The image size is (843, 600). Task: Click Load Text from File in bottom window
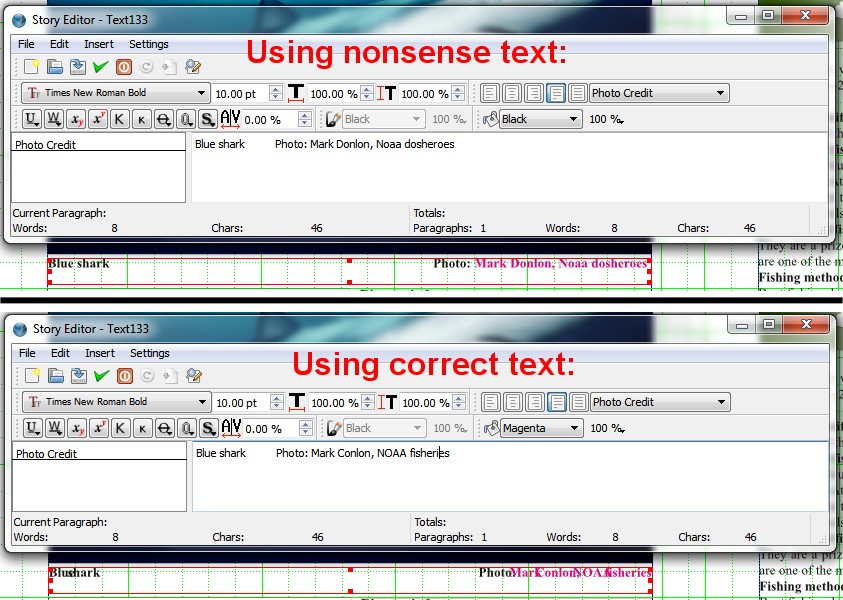[55, 376]
